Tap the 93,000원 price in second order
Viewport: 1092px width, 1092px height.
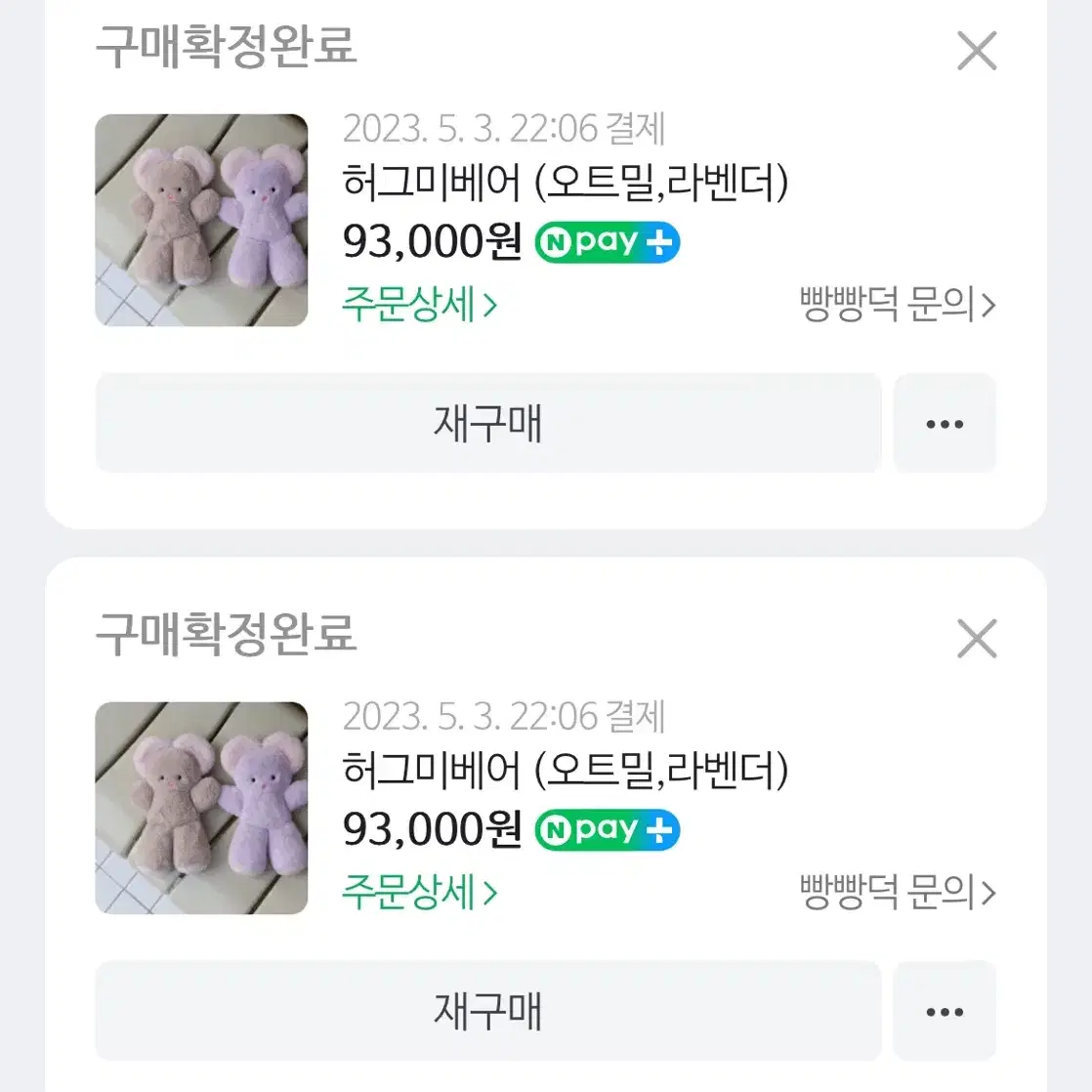[432, 830]
